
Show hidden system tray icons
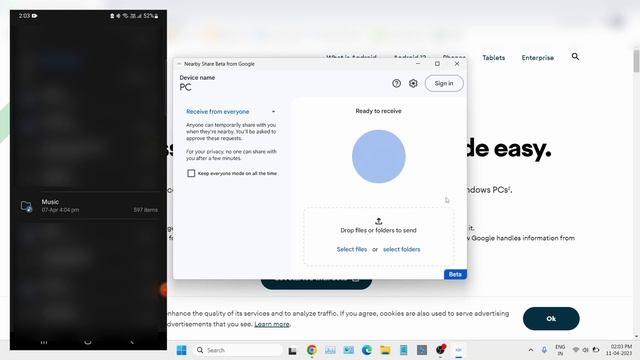(x=531, y=350)
